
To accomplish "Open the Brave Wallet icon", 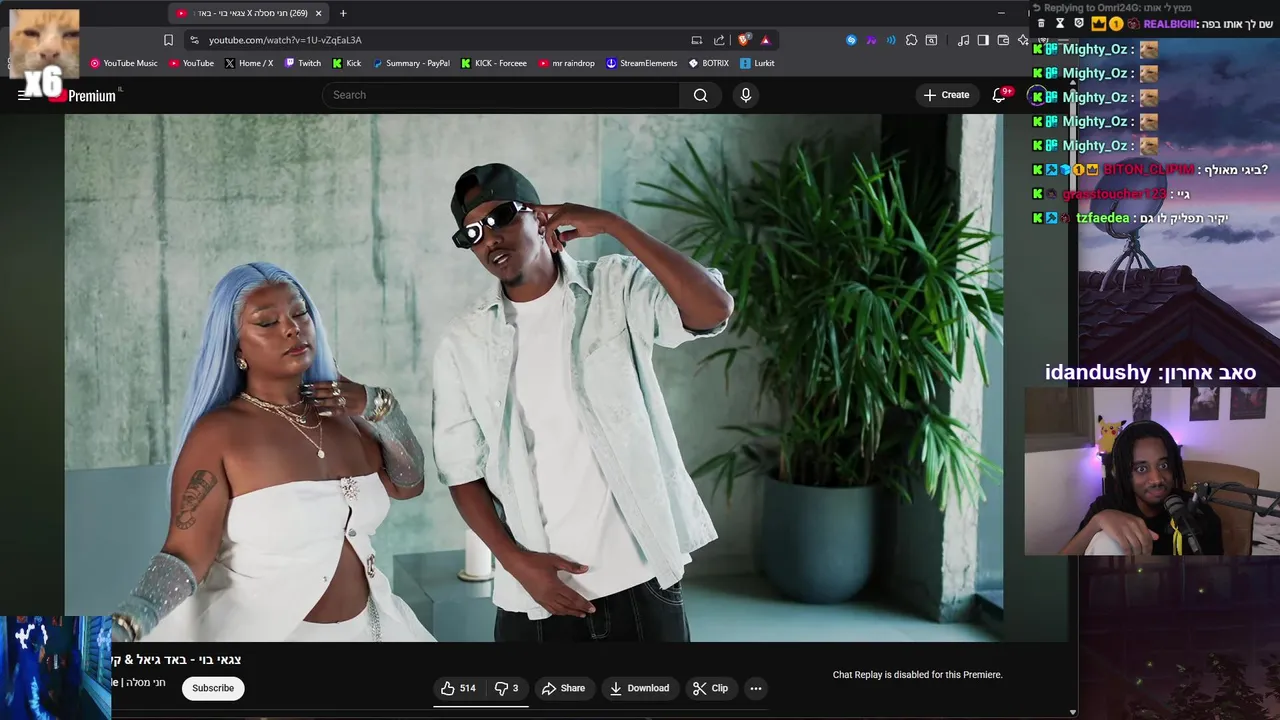I will (1003, 40).
